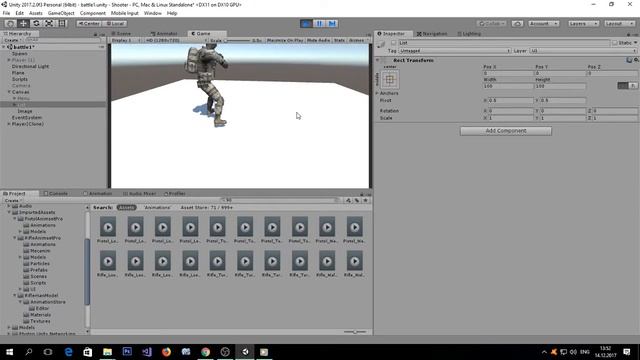
Task: Adjust the Project icon size slider
Action: click(355, 332)
